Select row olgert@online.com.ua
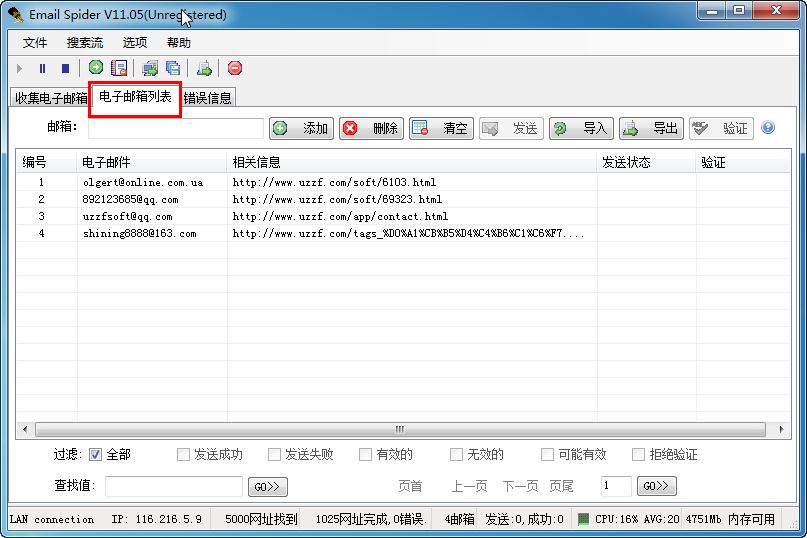The width and height of the screenshot is (807, 538). coord(404,182)
